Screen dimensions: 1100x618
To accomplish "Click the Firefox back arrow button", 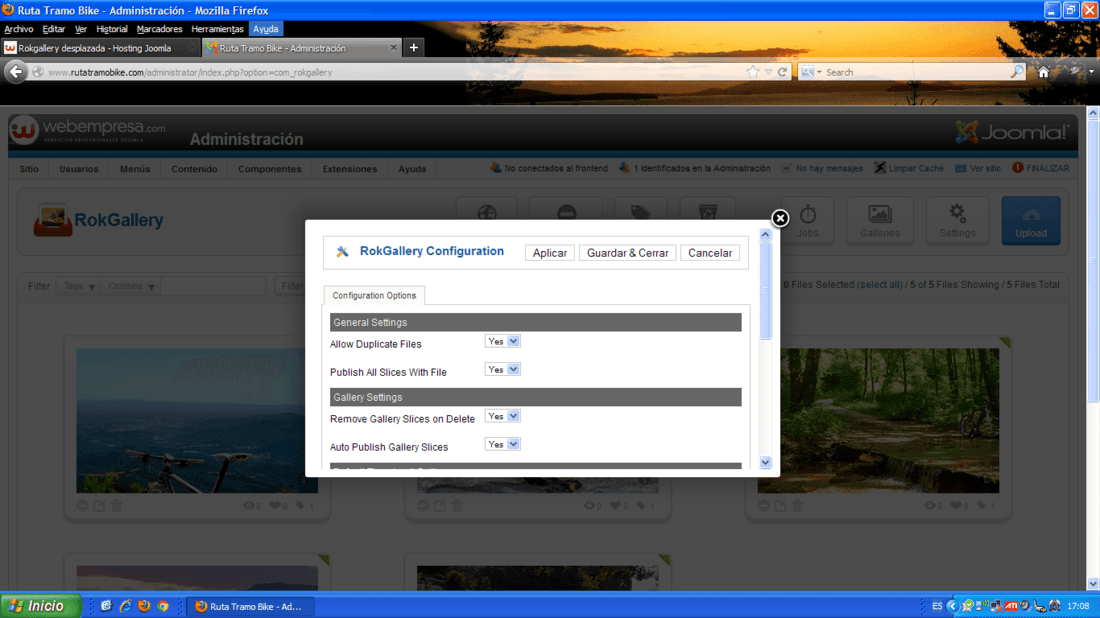I will tap(15, 72).
